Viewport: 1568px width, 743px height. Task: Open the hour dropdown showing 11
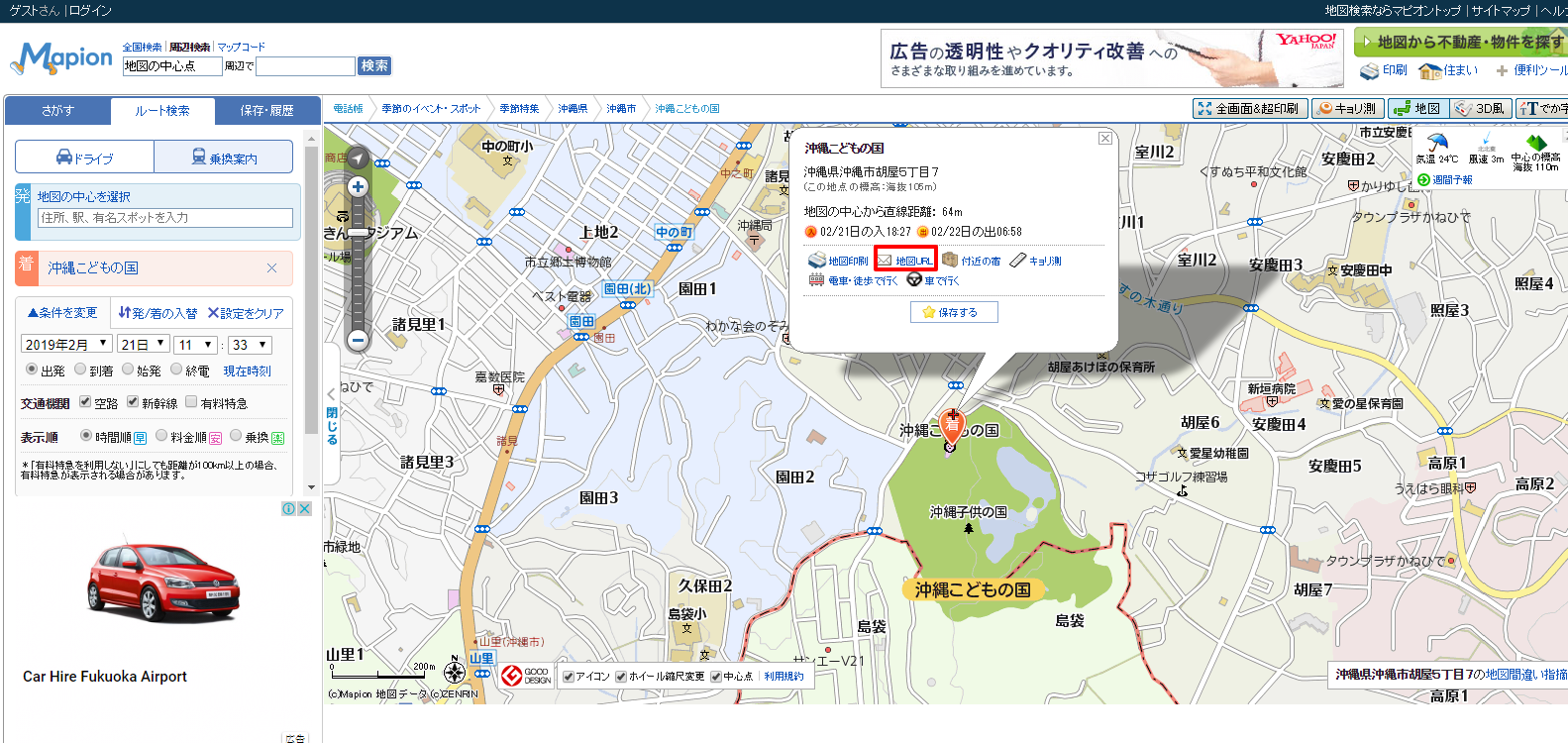196,345
